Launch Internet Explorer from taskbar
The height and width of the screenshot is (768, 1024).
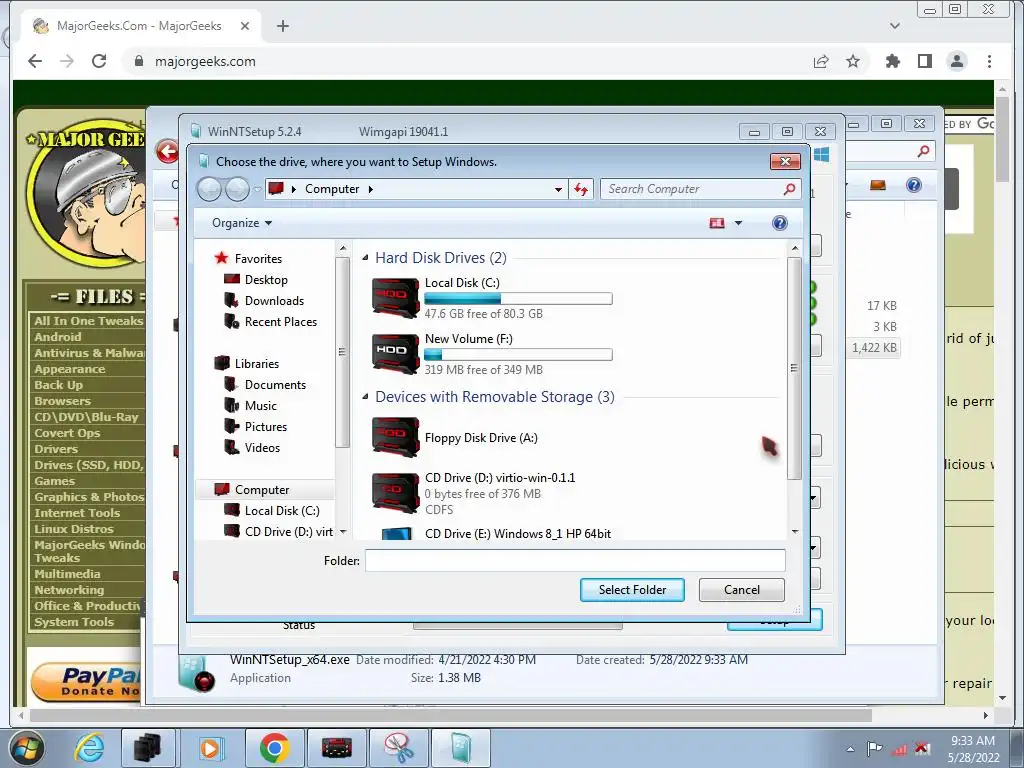(x=89, y=748)
